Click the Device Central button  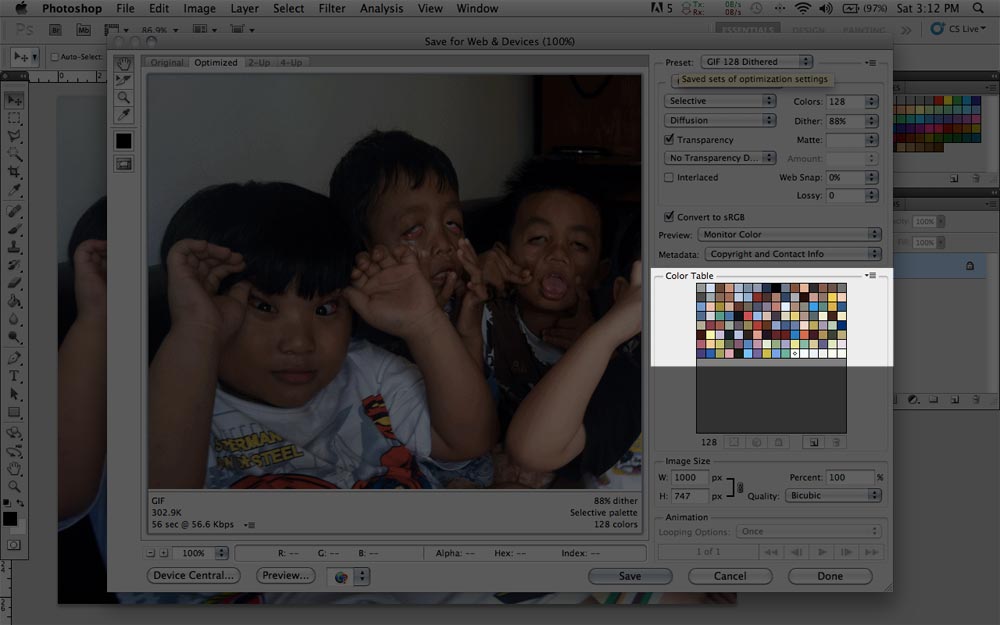click(x=194, y=576)
